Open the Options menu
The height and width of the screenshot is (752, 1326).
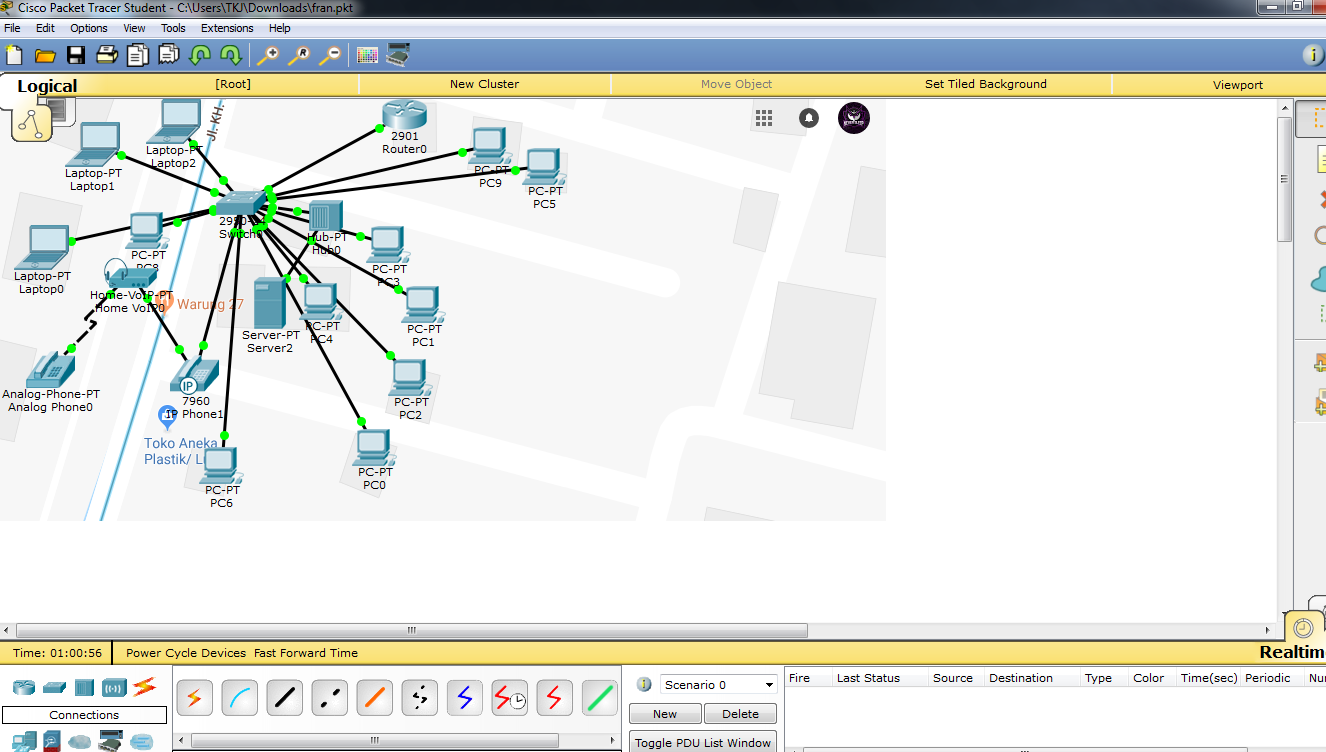pyautogui.click(x=89, y=28)
